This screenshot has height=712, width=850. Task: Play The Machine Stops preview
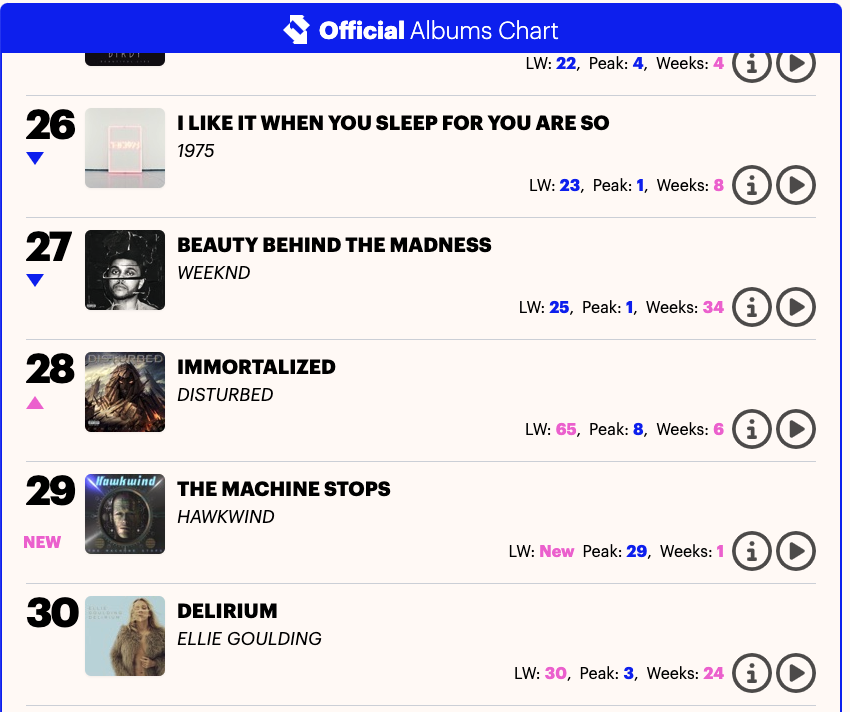[796, 551]
